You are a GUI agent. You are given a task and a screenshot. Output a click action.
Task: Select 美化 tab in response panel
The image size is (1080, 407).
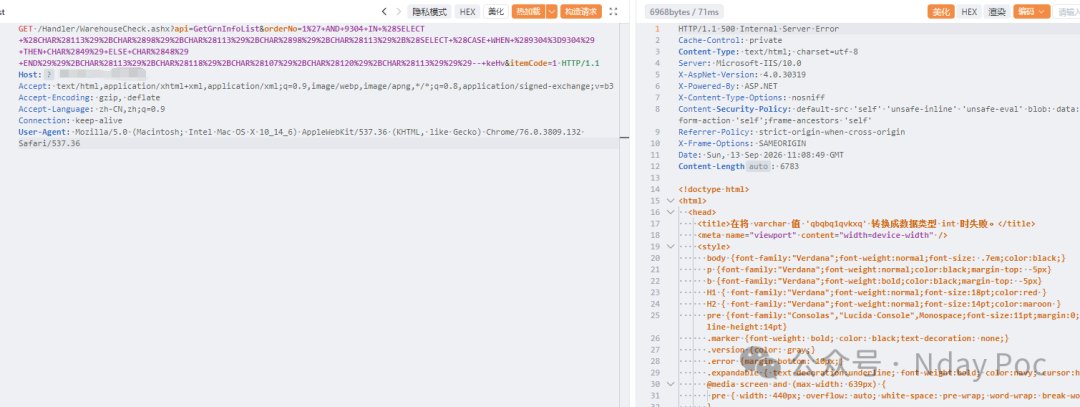tap(939, 12)
